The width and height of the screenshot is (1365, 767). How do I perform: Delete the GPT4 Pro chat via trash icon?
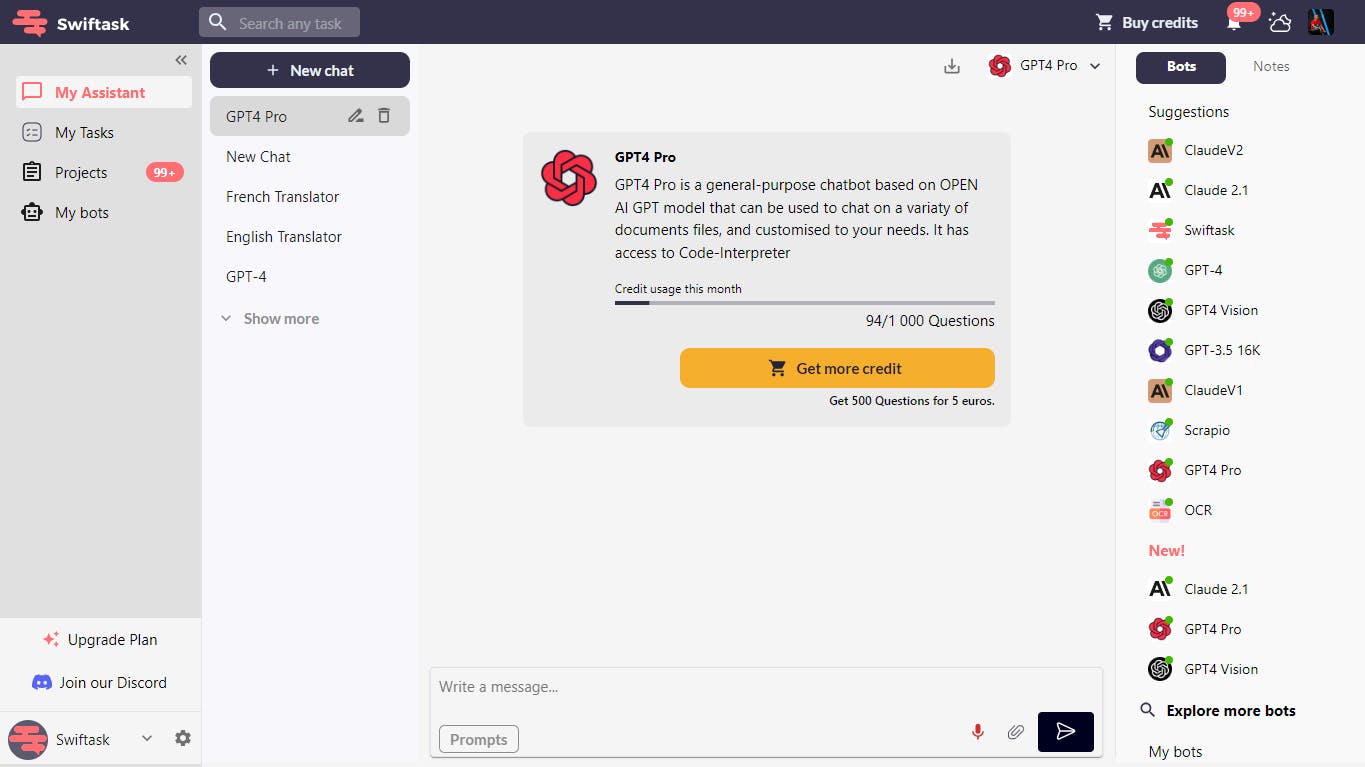point(384,116)
